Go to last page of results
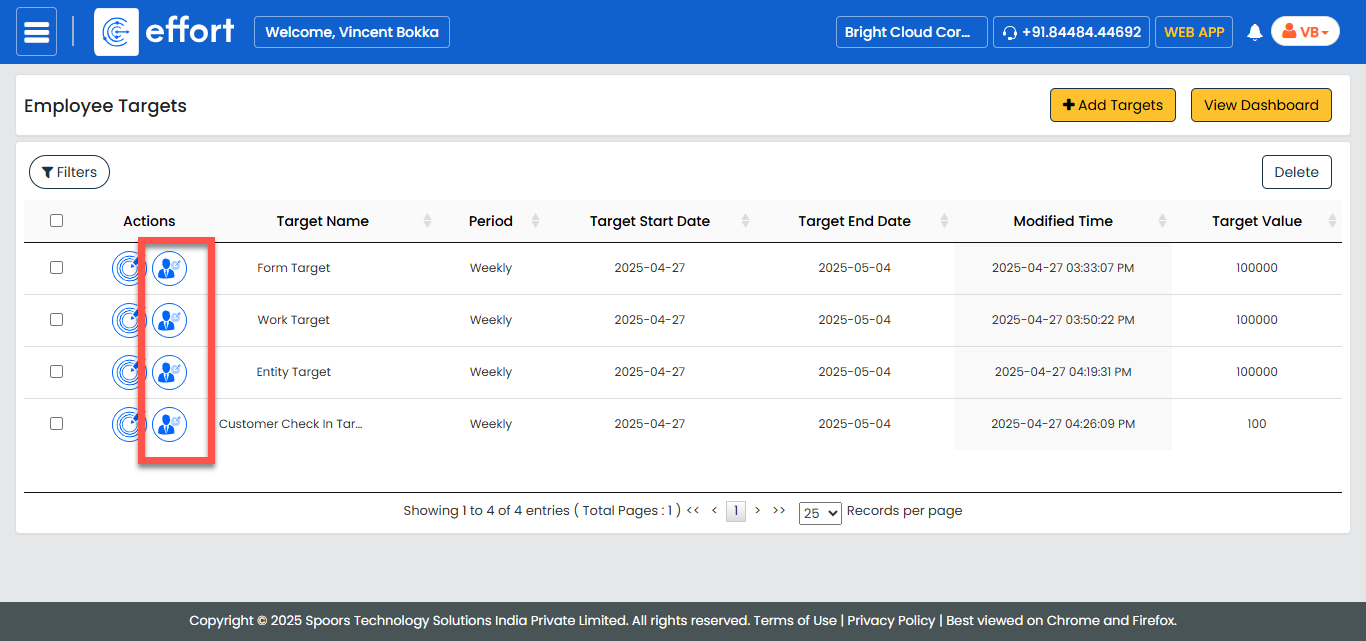This screenshot has height=641, width=1366. click(779, 510)
